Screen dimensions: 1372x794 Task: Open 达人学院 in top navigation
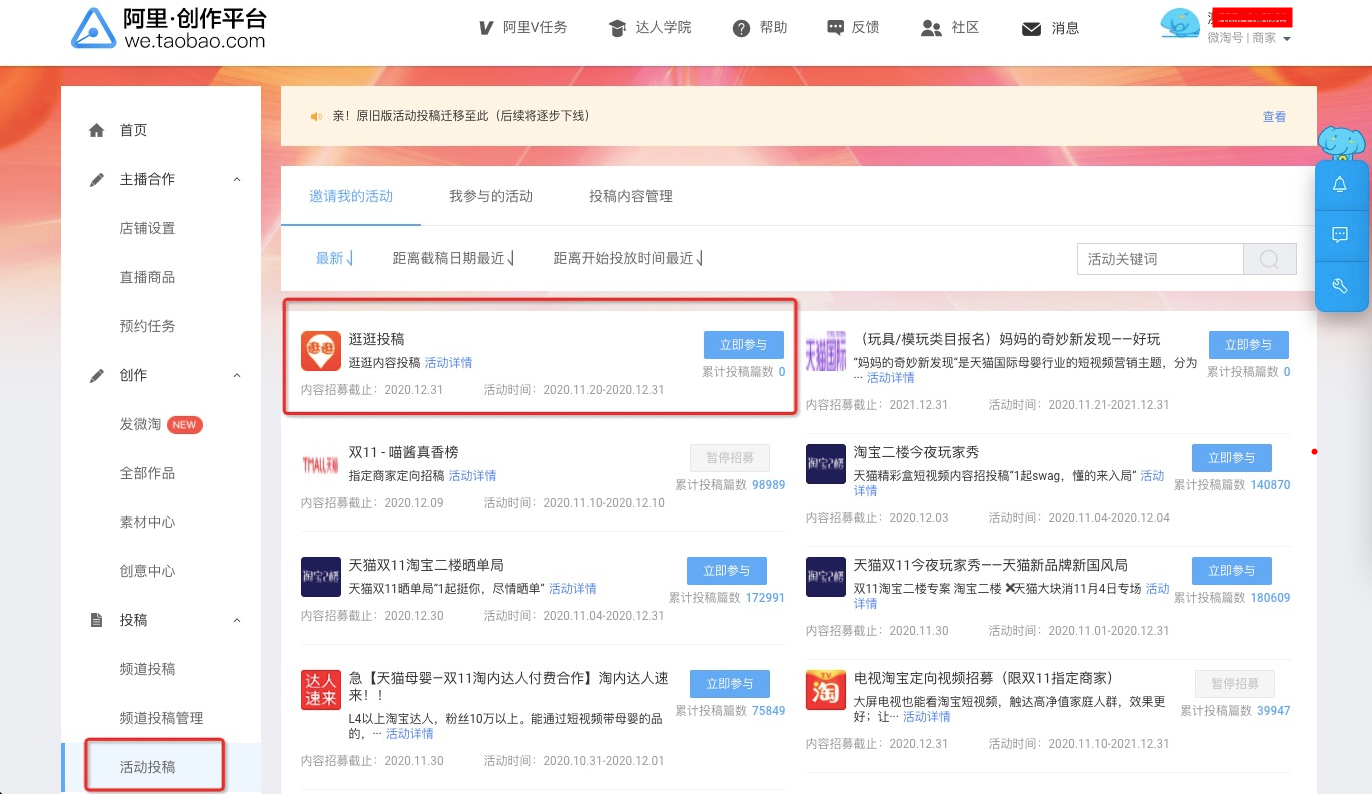point(649,28)
